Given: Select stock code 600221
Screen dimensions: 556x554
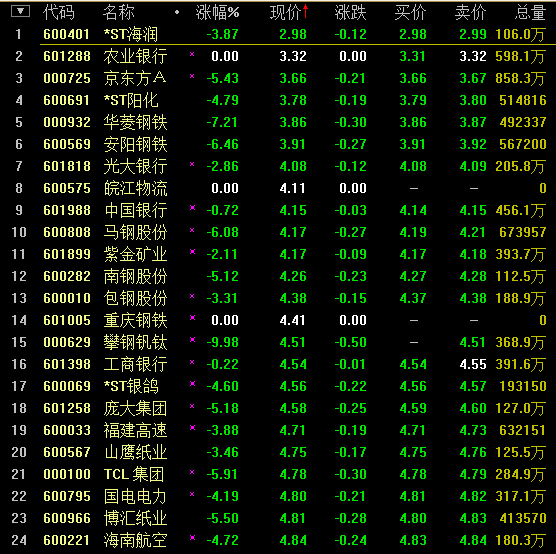Looking at the screenshot, I should click(x=67, y=540).
